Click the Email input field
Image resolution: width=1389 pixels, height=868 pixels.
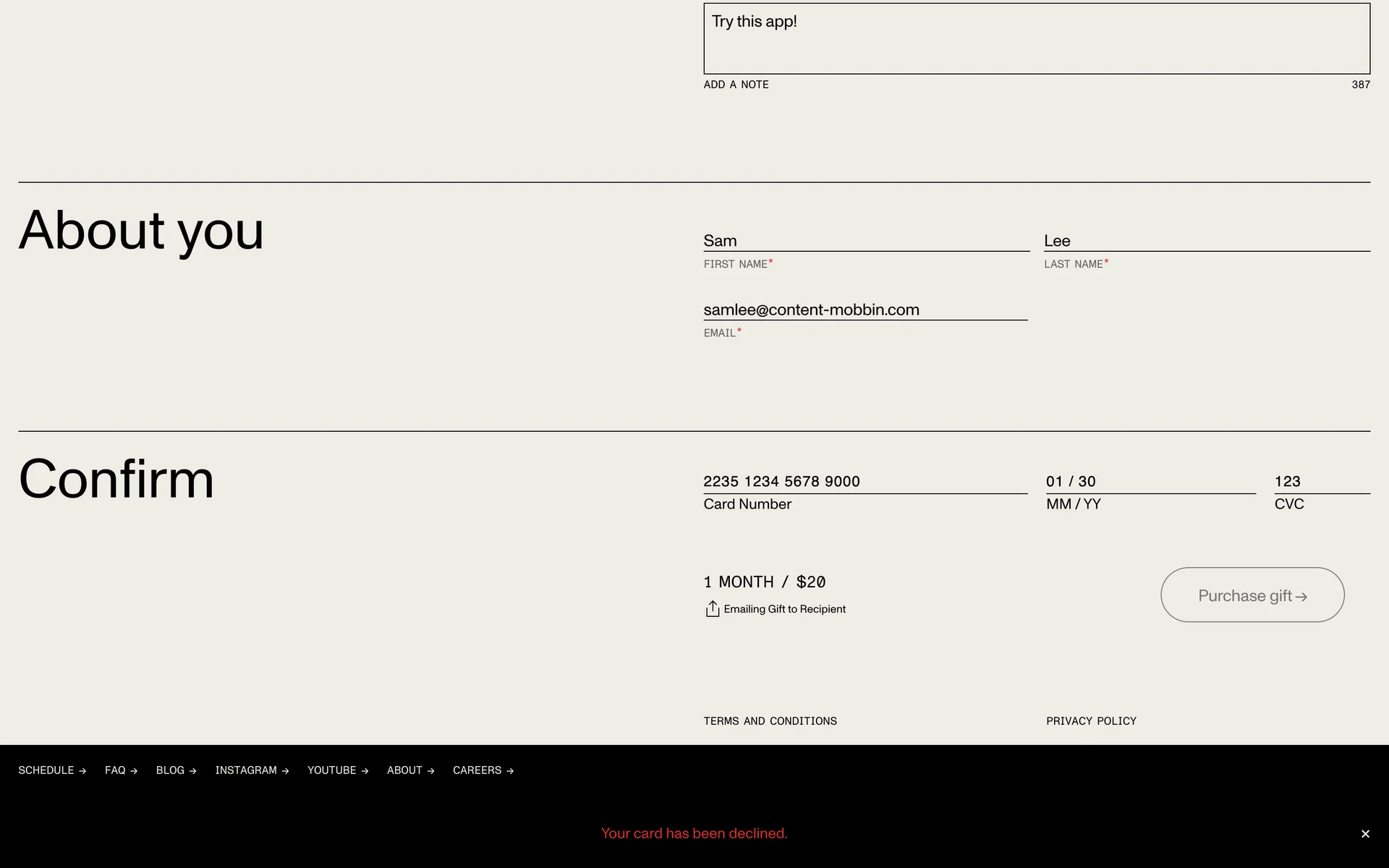(865, 310)
